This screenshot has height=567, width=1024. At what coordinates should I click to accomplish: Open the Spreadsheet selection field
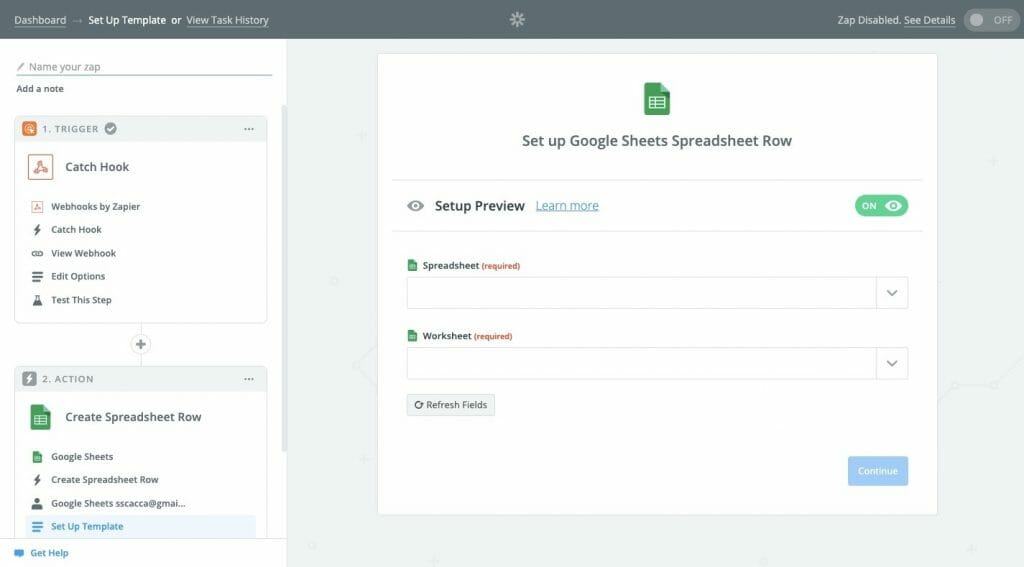(x=657, y=293)
